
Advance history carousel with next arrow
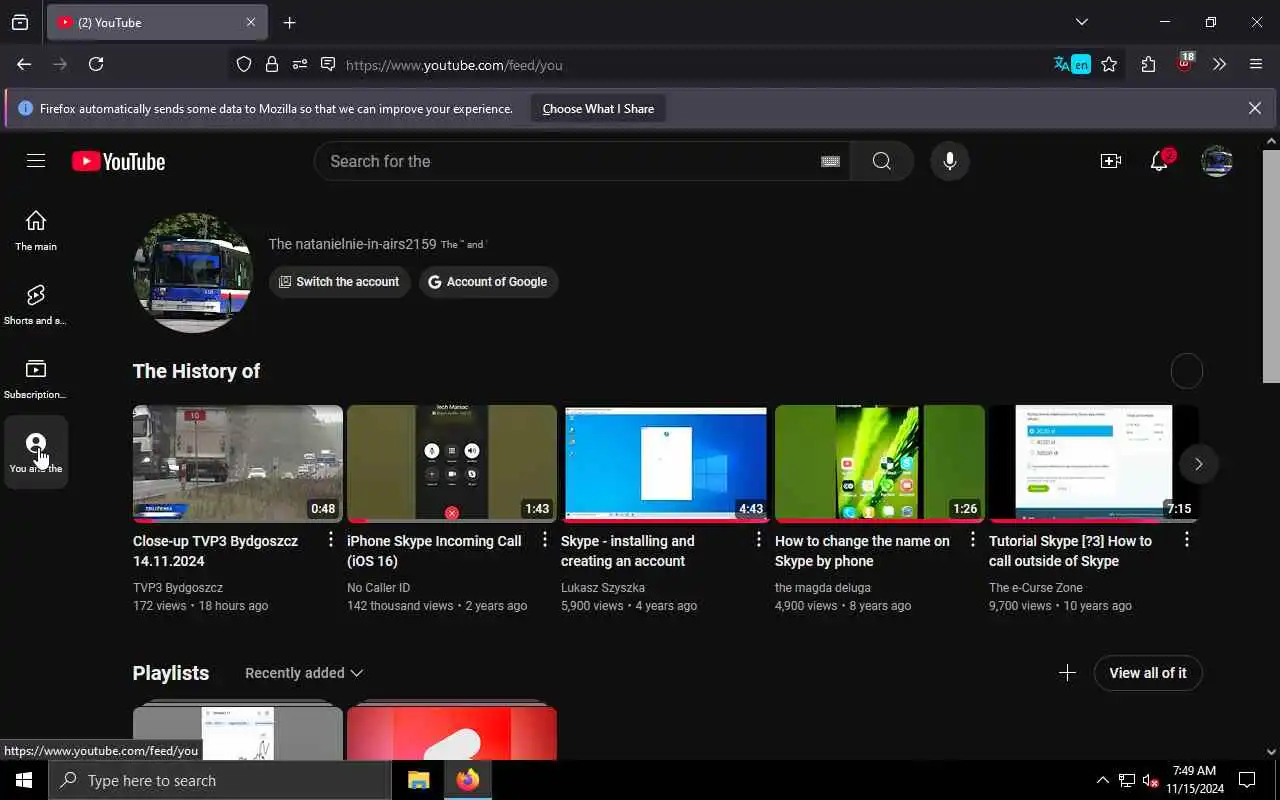coord(1198,464)
